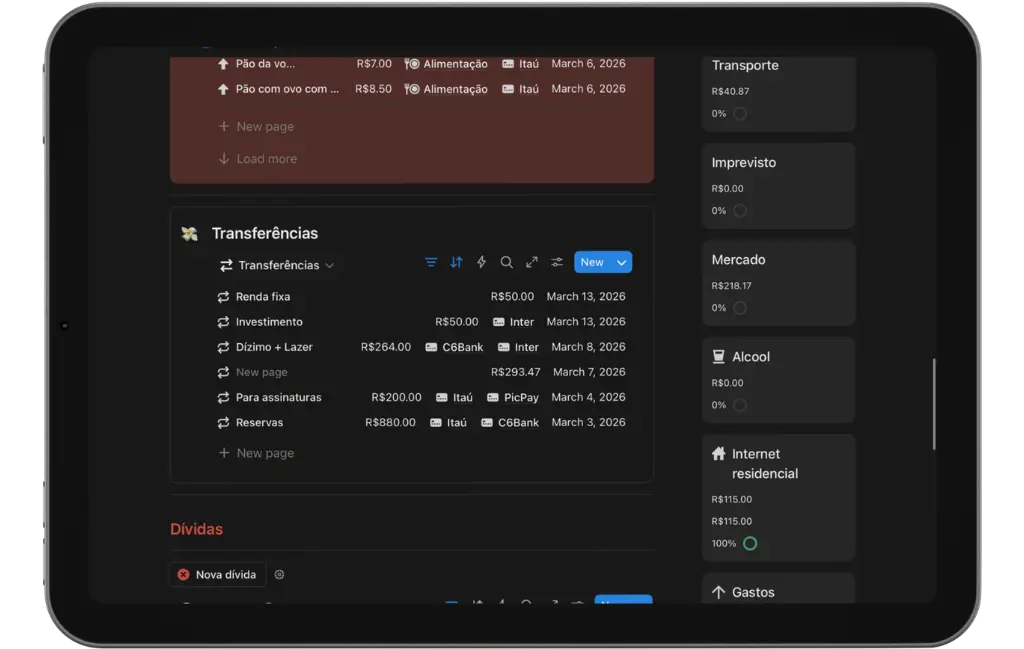
Task: Open the Imprevisto budget card
Action: pos(778,185)
